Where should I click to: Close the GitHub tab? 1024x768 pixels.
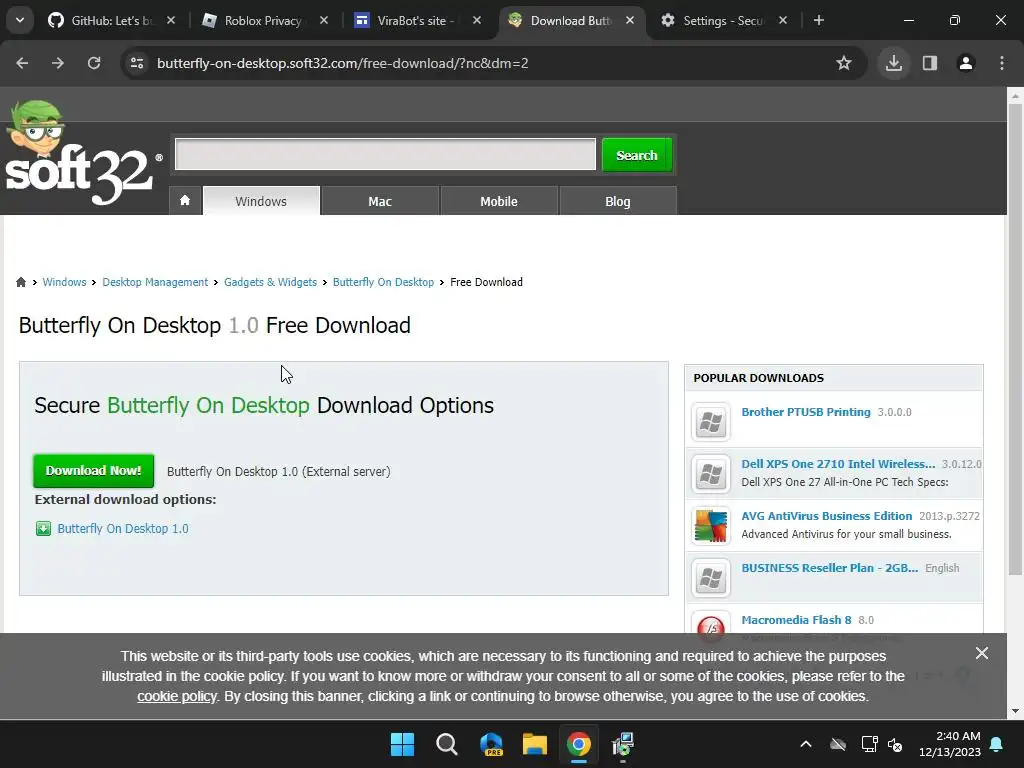click(171, 20)
